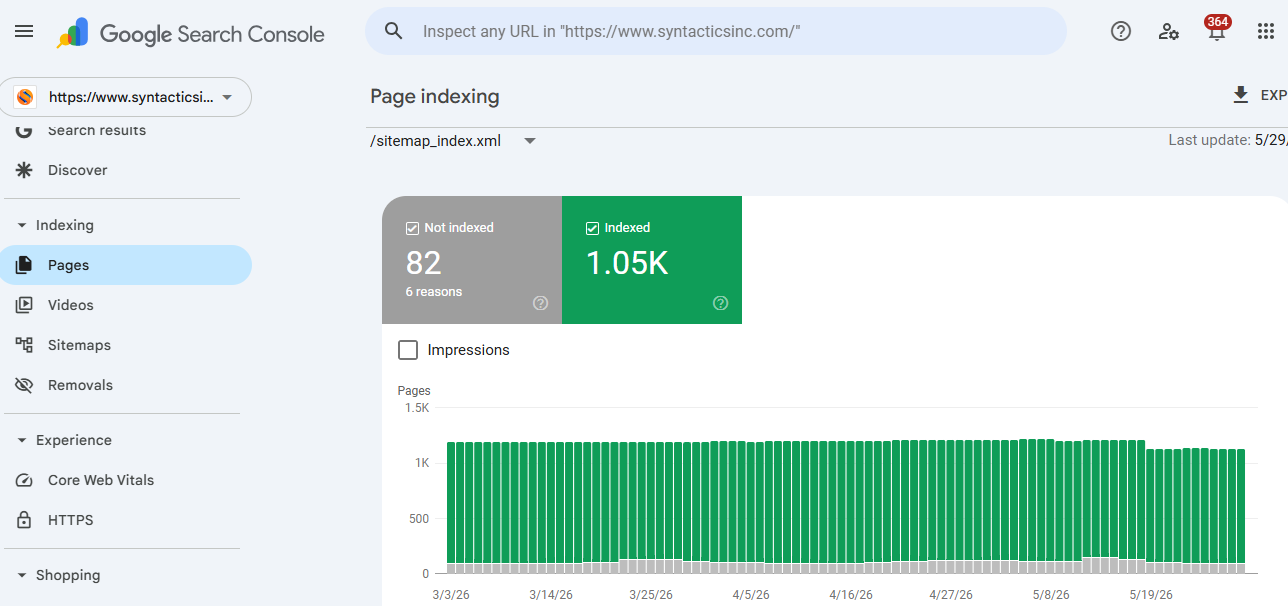Click help icon on Indexed card
Screen dimensions: 1288x606
pyautogui.click(x=721, y=303)
